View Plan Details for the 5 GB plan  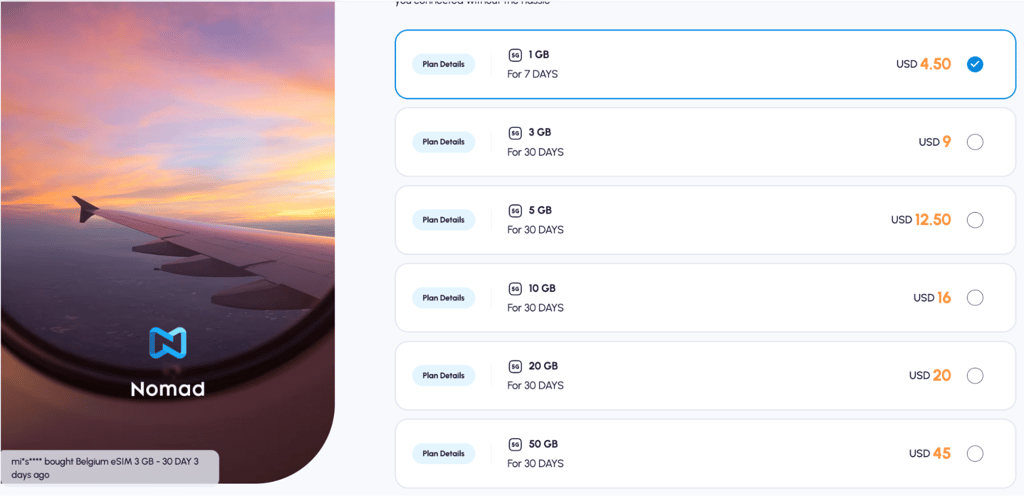coord(443,220)
